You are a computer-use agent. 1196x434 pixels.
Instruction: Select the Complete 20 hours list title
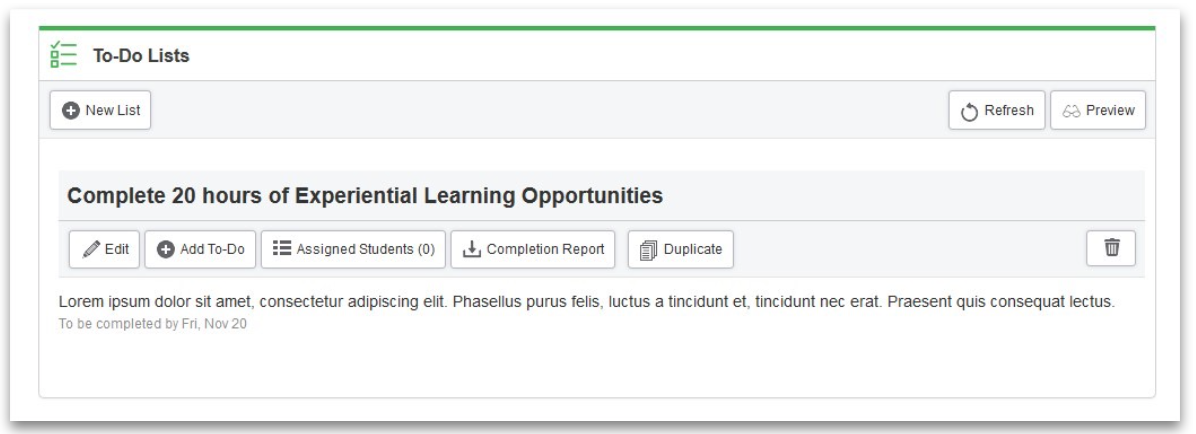click(365, 196)
